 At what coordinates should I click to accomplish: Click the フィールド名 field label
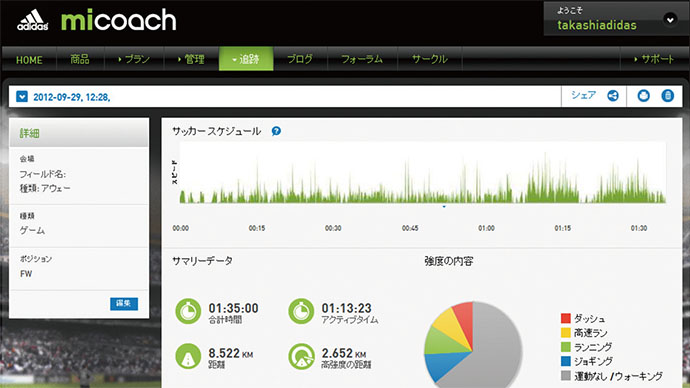pos(43,174)
